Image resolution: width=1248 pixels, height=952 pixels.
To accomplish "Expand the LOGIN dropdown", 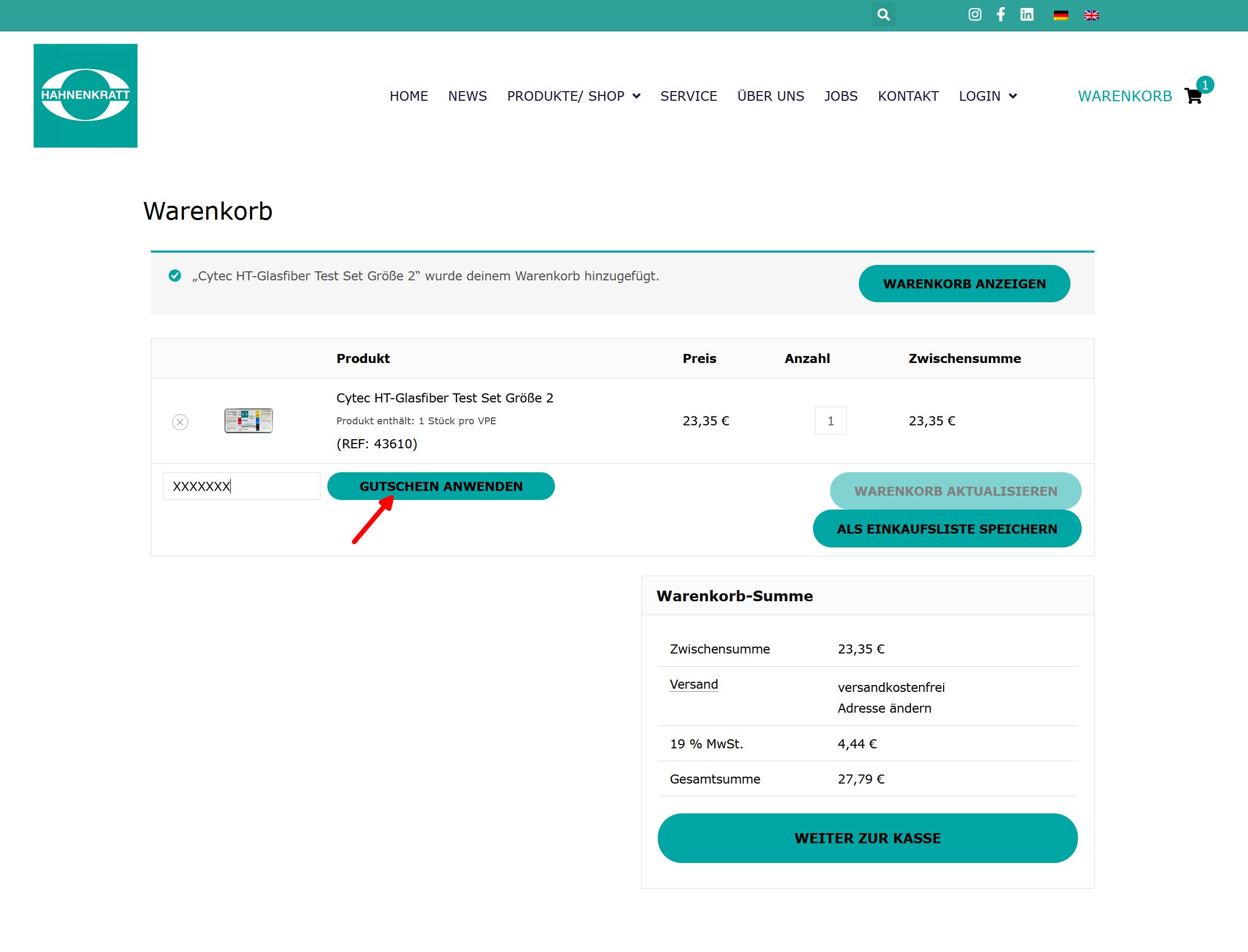I will pos(988,96).
